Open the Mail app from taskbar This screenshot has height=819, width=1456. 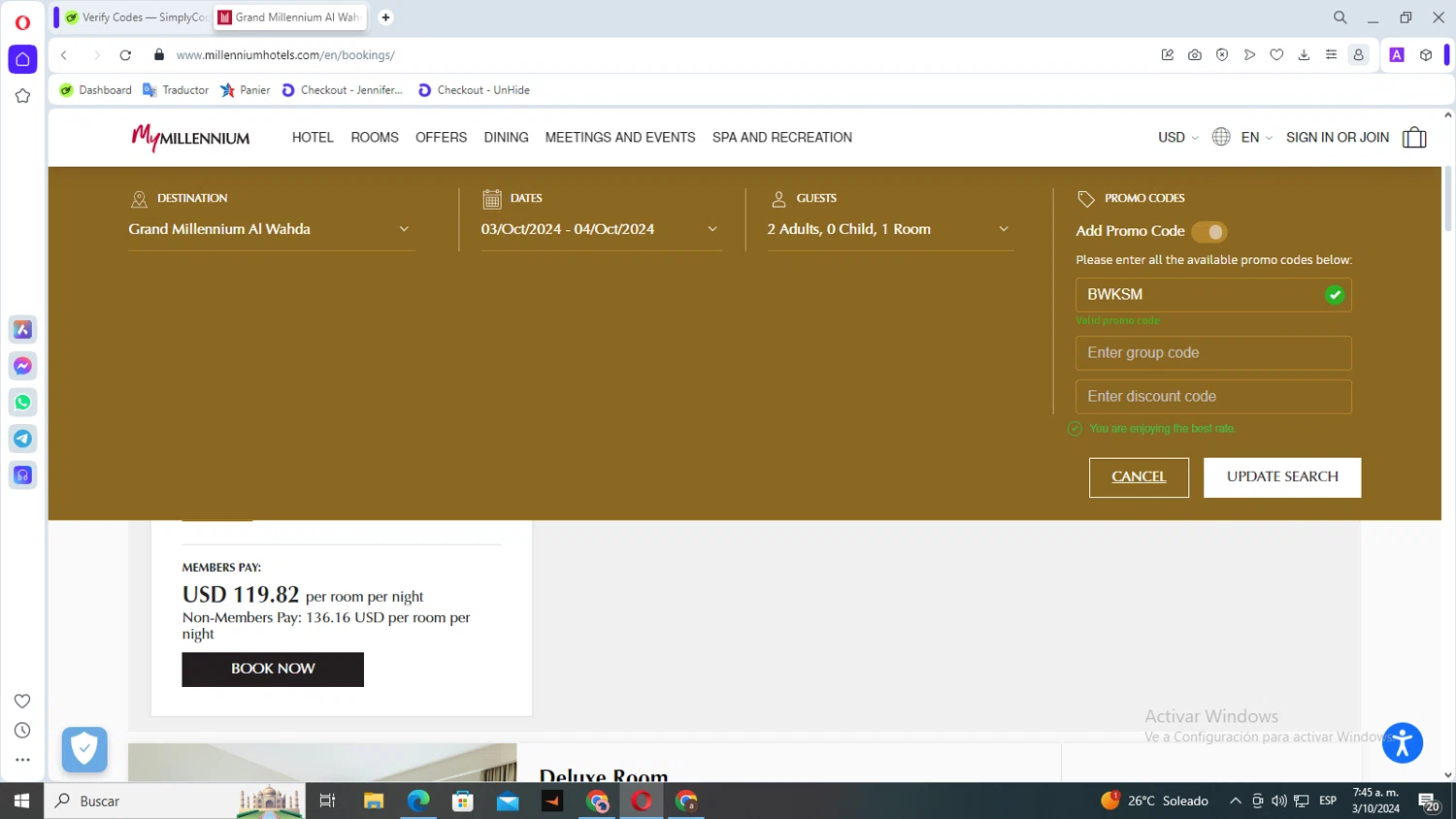pyautogui.click(x=508, y=801)
